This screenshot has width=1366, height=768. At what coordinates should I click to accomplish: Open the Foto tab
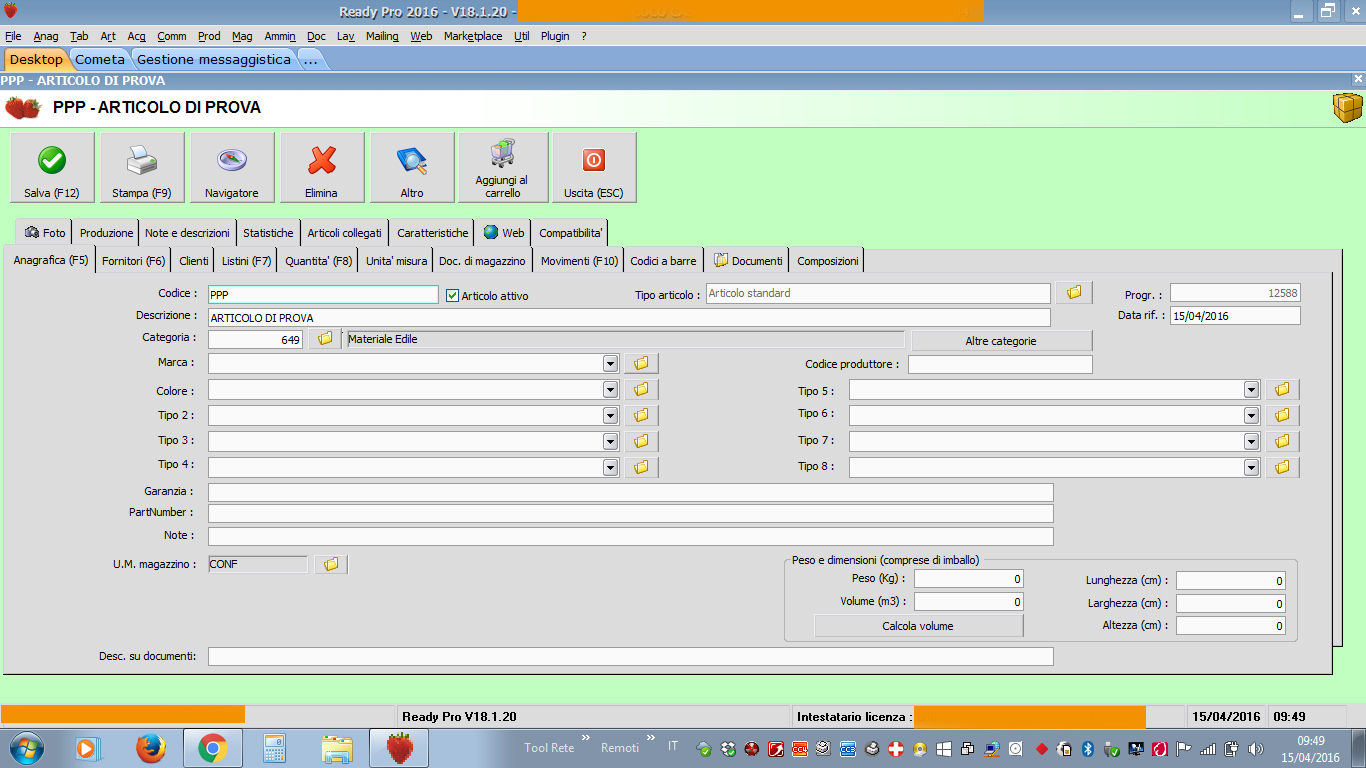45,233
